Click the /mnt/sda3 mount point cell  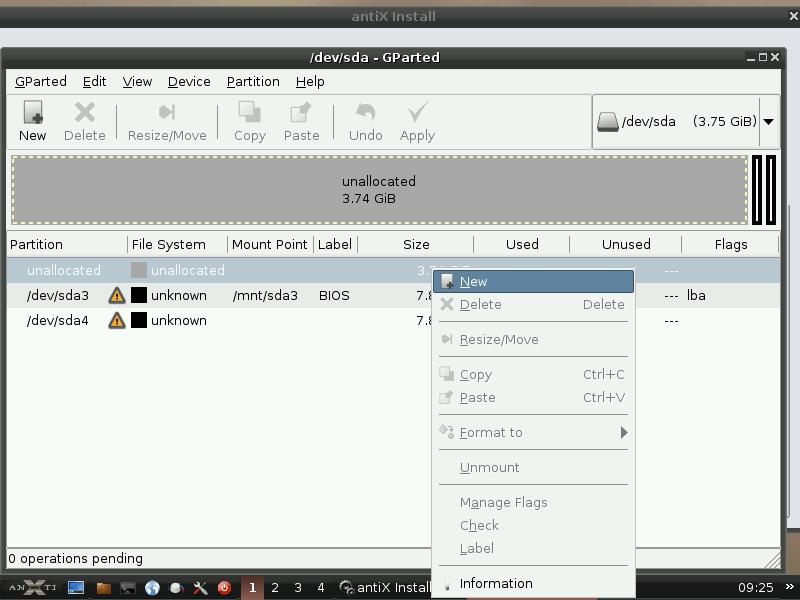[265, 295]
